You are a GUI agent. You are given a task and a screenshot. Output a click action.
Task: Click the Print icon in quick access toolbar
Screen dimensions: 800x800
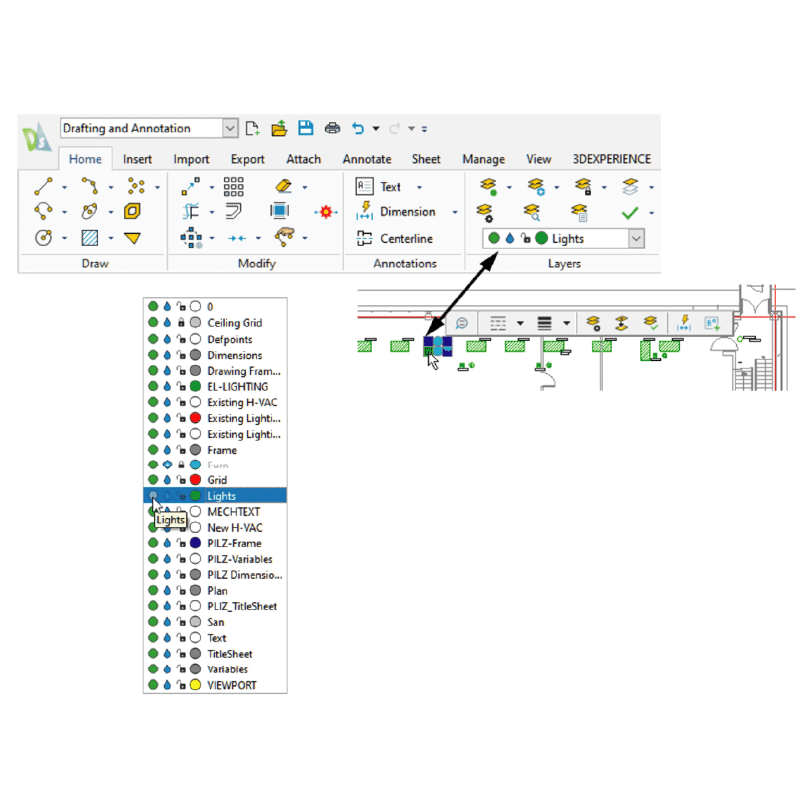pos(332,128)
